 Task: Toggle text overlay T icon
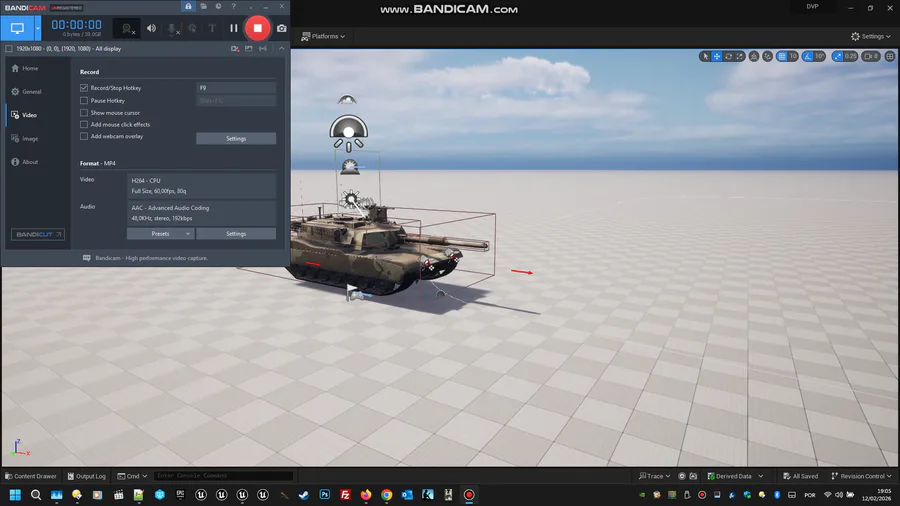tap(212, 28)
